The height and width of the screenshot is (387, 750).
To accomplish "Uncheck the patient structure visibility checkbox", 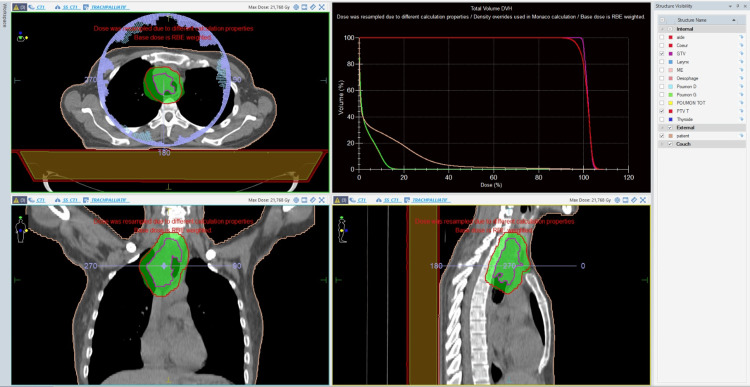I will coord(662,136).
